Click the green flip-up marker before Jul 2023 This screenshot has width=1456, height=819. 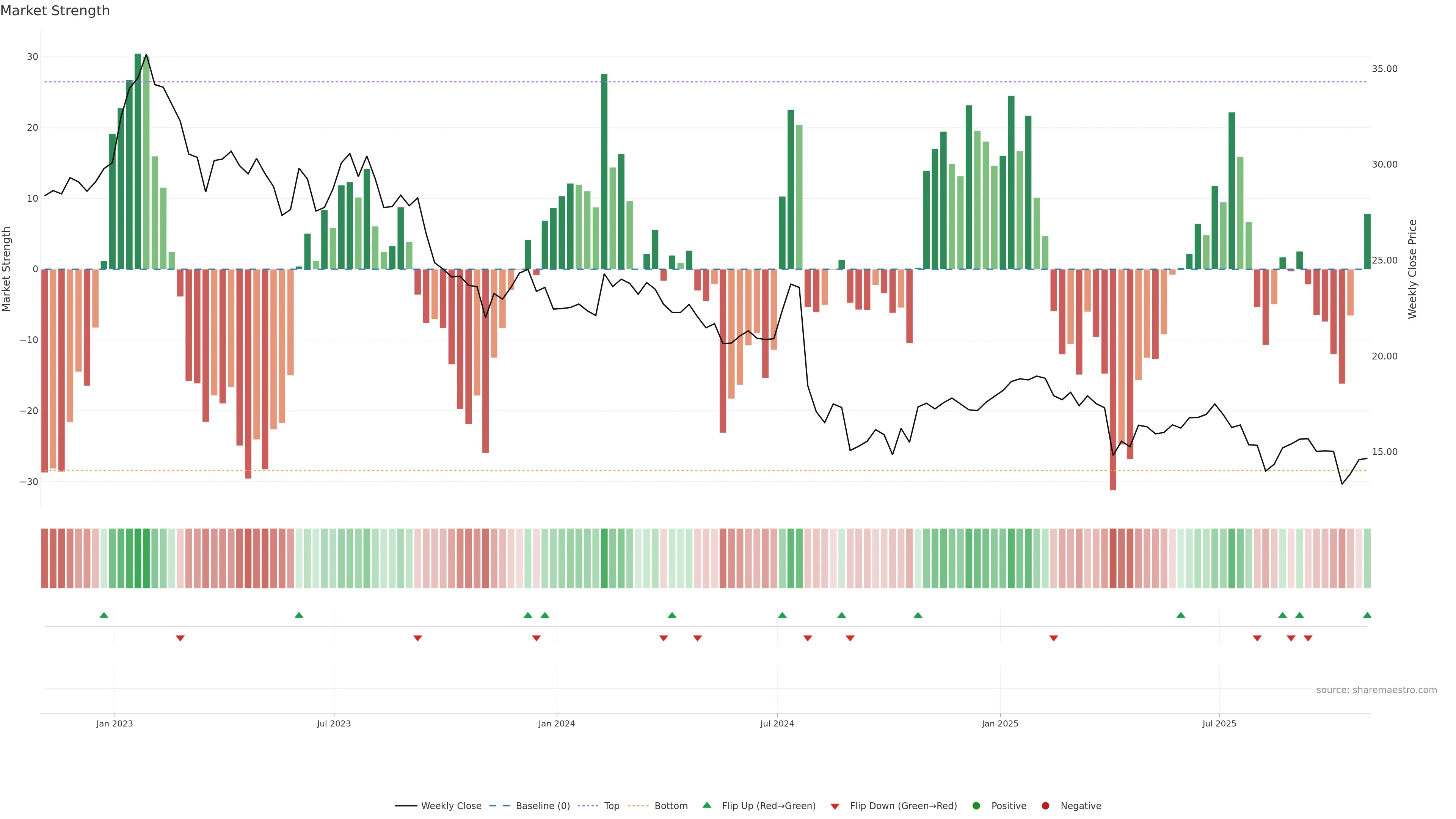(x=299, y=615)
